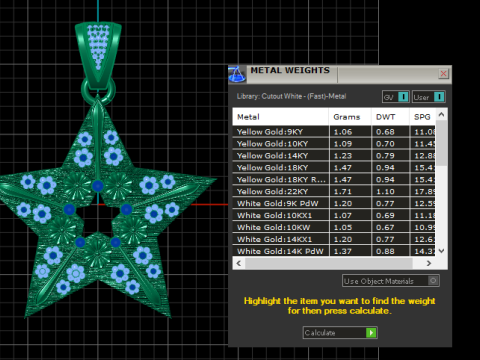Select the Yellow Gold:22KY row
This screenshot has height=360, width=480.
coord(334,192)
